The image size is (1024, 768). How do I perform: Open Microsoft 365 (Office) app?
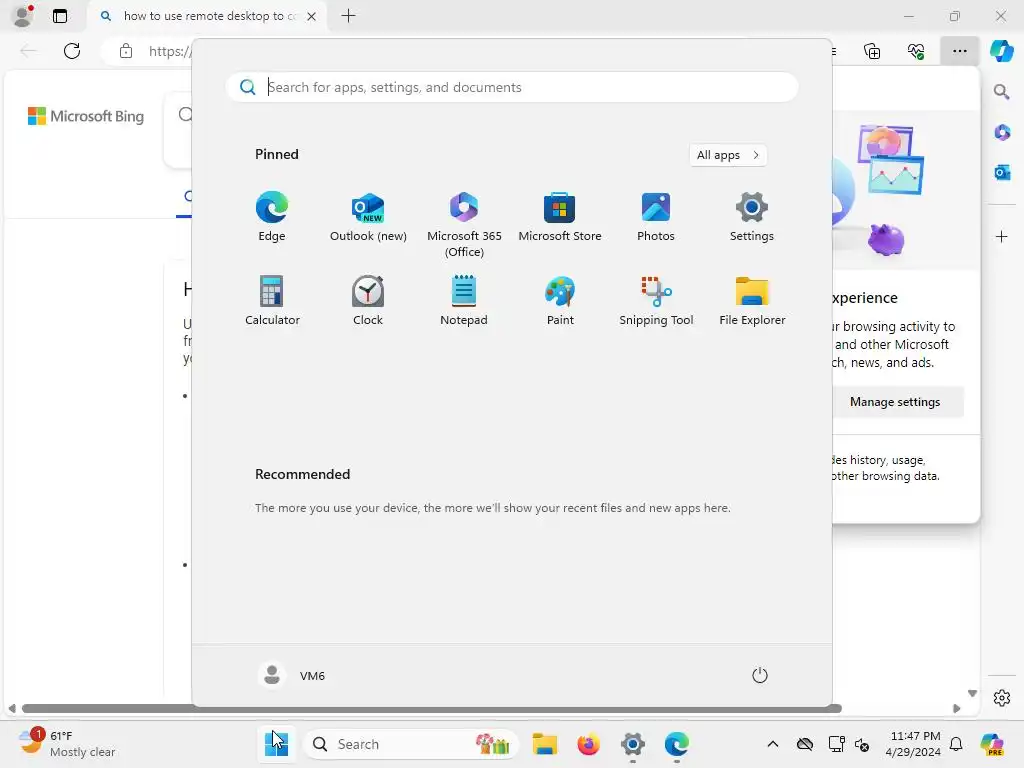[464, 225]
